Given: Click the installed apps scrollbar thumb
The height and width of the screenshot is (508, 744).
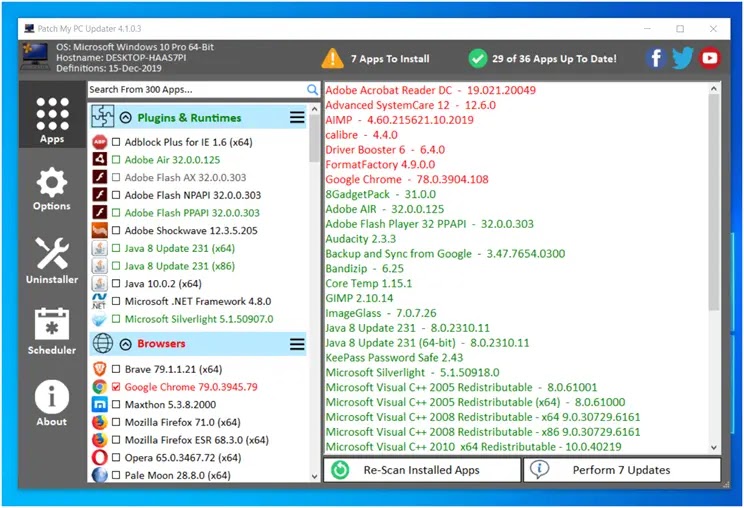Looking at the screenshot, I should click(x=714, y=203).
